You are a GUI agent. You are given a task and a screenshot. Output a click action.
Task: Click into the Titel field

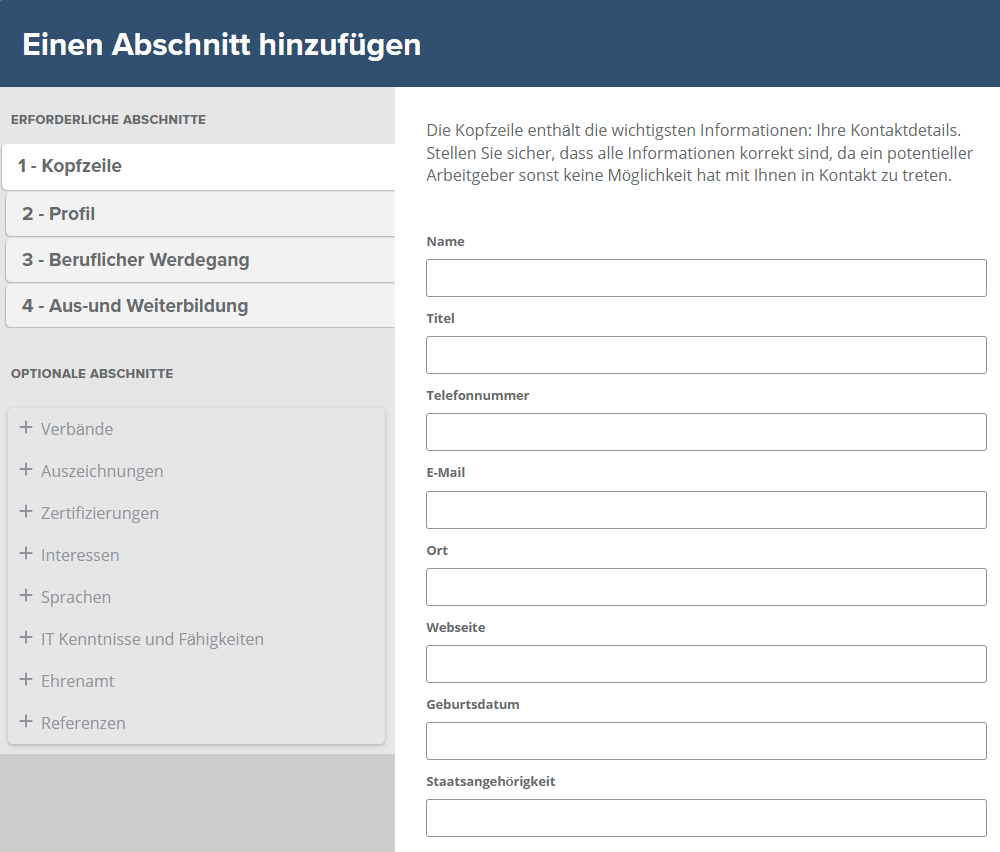coord(706,355)
